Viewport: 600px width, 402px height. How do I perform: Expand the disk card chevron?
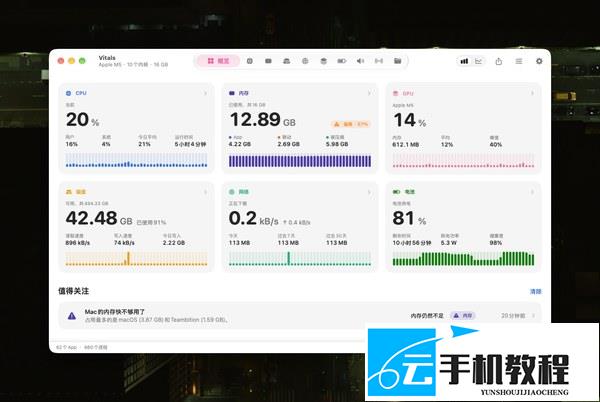[x=205, y=192]
